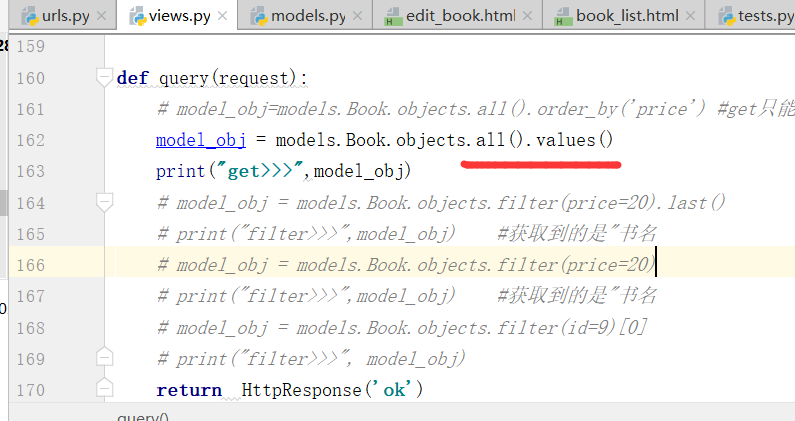Close the views.py tab
Screen dimensions: 795x421
click(222, 16)
